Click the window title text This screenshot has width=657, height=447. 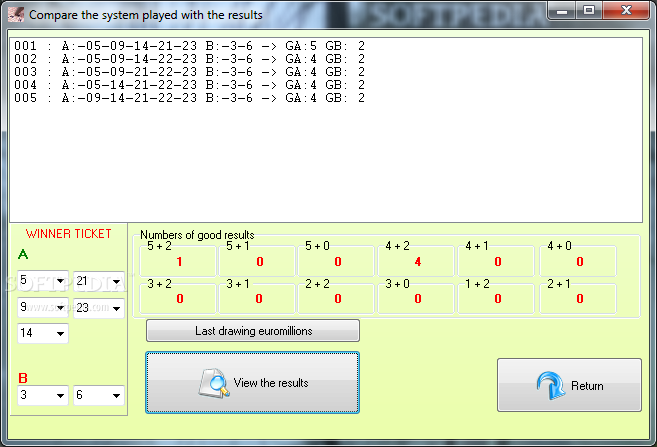coord(145,15)
